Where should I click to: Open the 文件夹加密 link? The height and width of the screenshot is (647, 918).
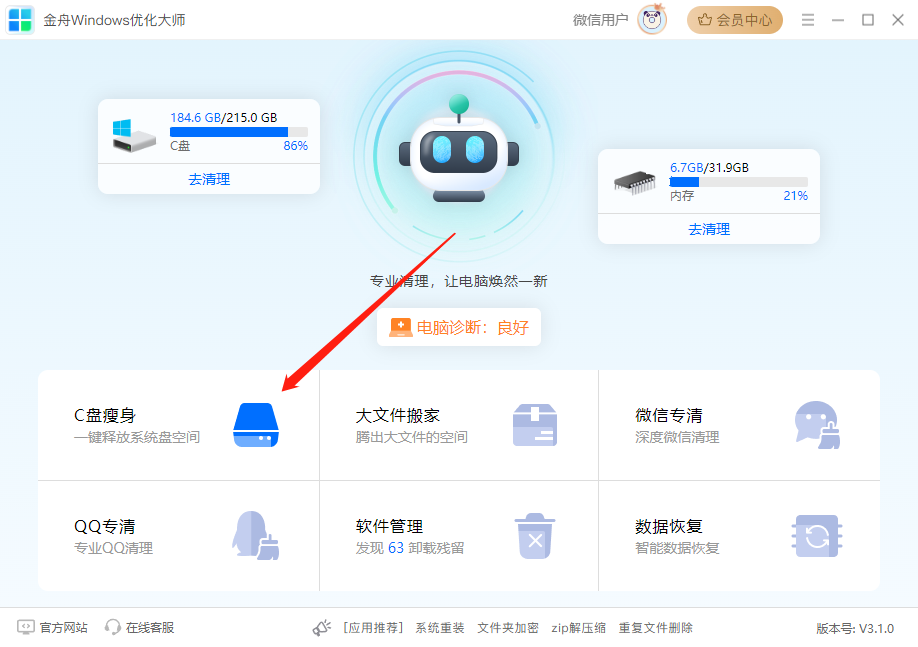[x=508, y=628]
